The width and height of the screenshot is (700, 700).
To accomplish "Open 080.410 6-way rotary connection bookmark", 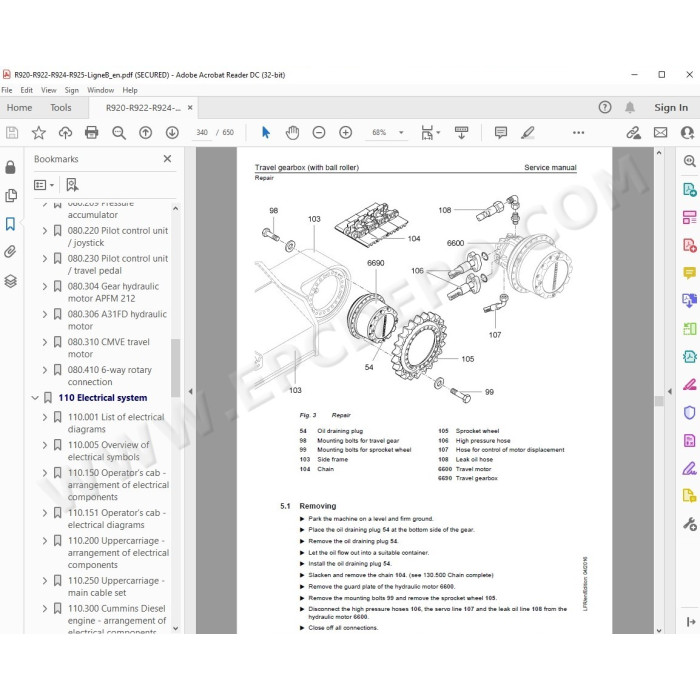I will [109, 376].
